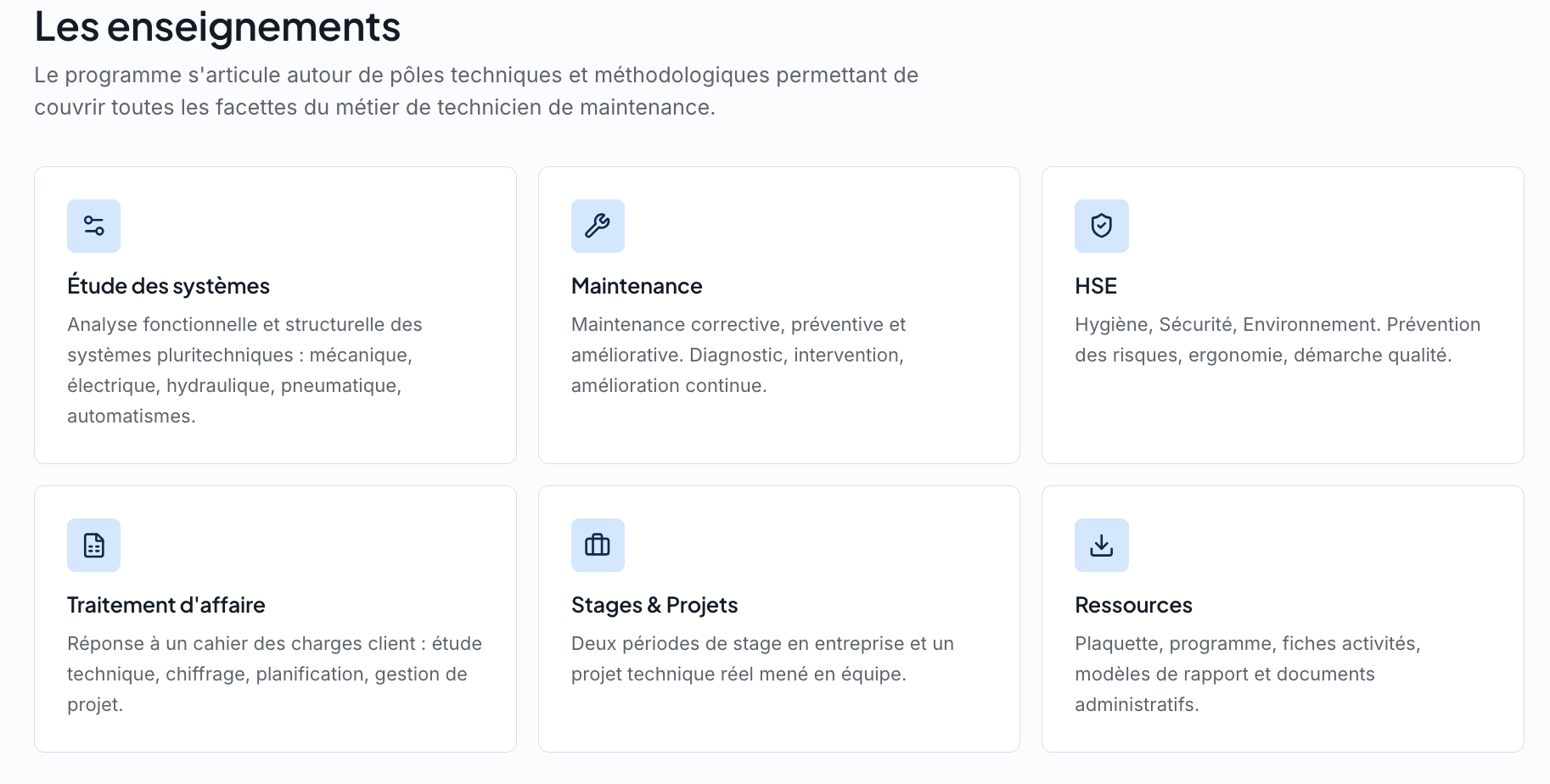This screenshot has height=784, width=1550.
Task: Click the shield check icon for HSE
Action: (1101, 226)
